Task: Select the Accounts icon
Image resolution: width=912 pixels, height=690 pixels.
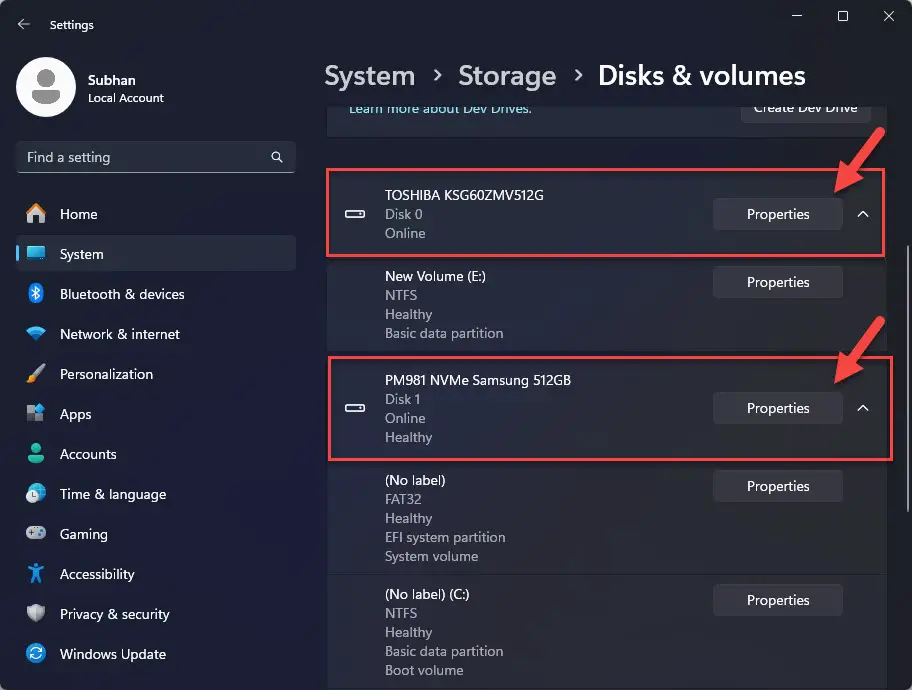Action: [37, 454]
